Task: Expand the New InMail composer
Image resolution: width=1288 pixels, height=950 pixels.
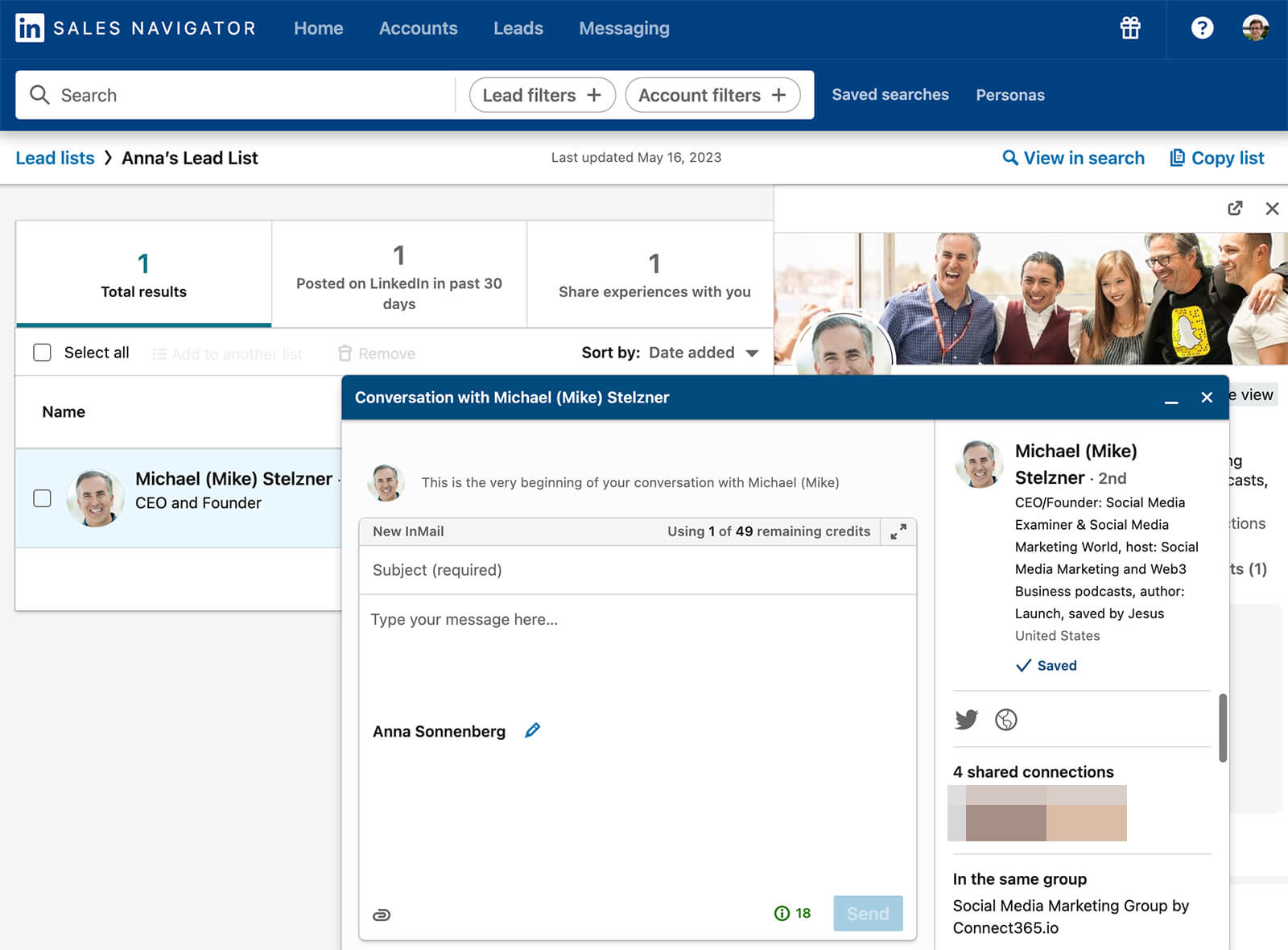Action: 898,531
